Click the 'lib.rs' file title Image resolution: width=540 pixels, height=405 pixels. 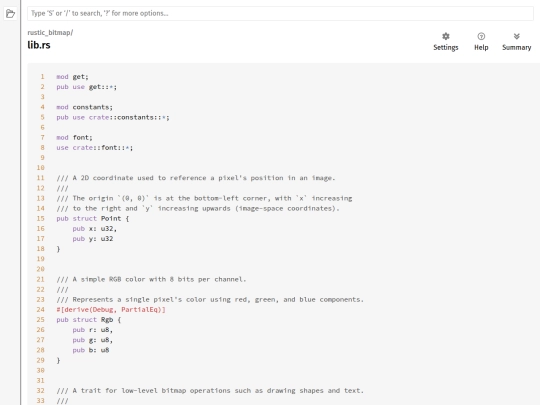39,45
